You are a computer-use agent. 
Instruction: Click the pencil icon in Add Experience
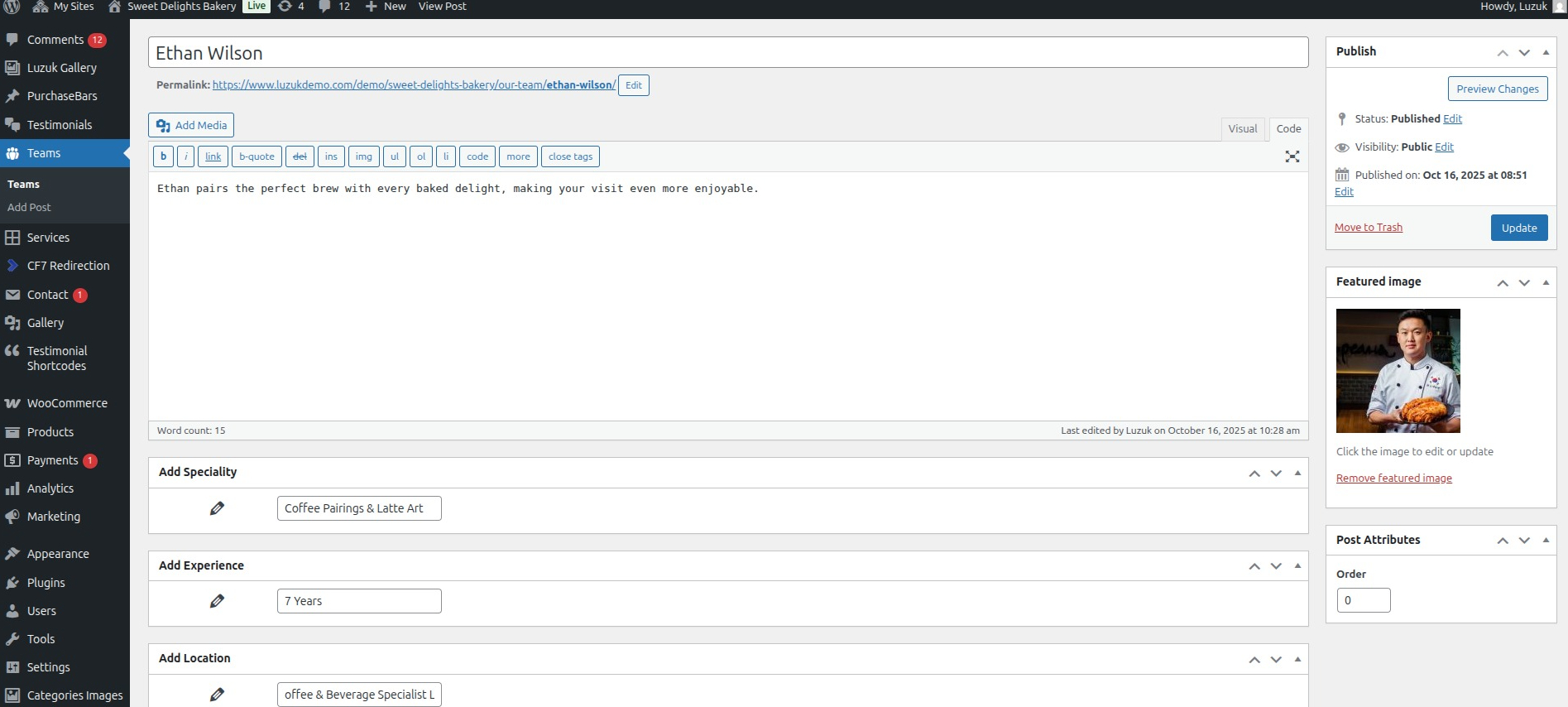pyautogui.click(x=217, y=601)
